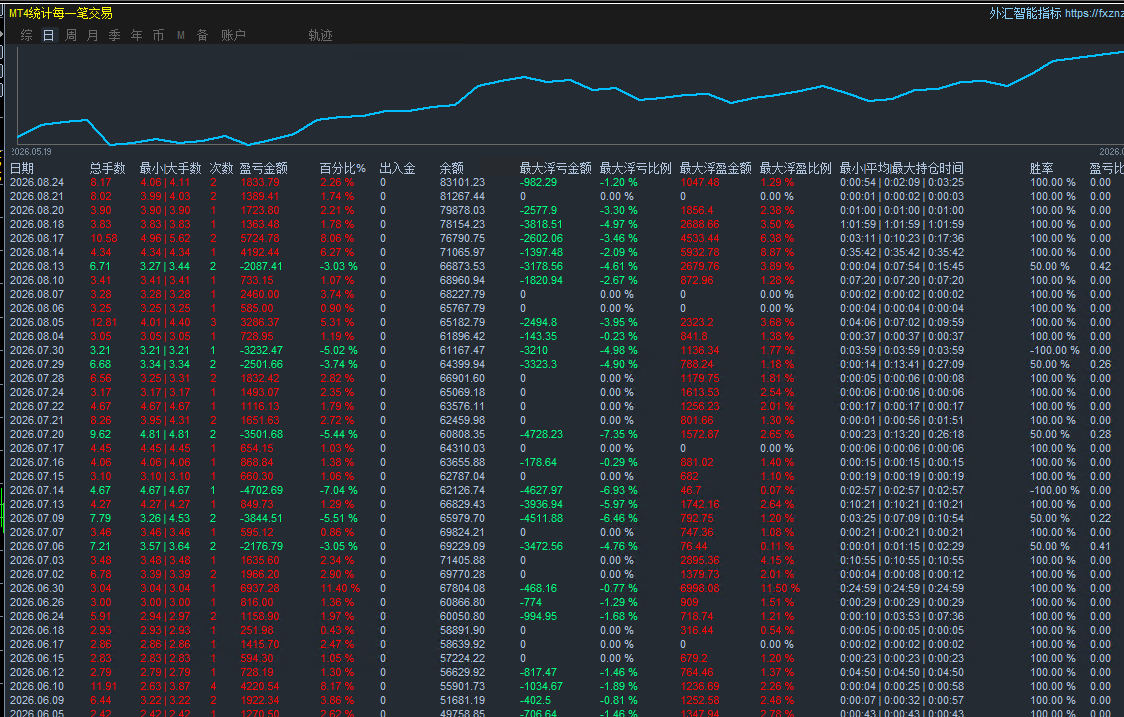Click the 胜率 column header

(x=1042, y=168)
